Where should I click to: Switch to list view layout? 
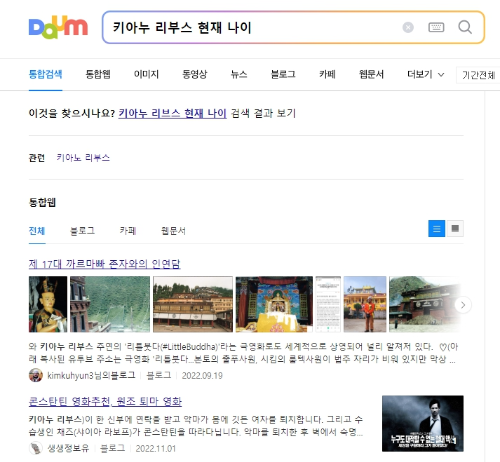click(x=437, y=229)
